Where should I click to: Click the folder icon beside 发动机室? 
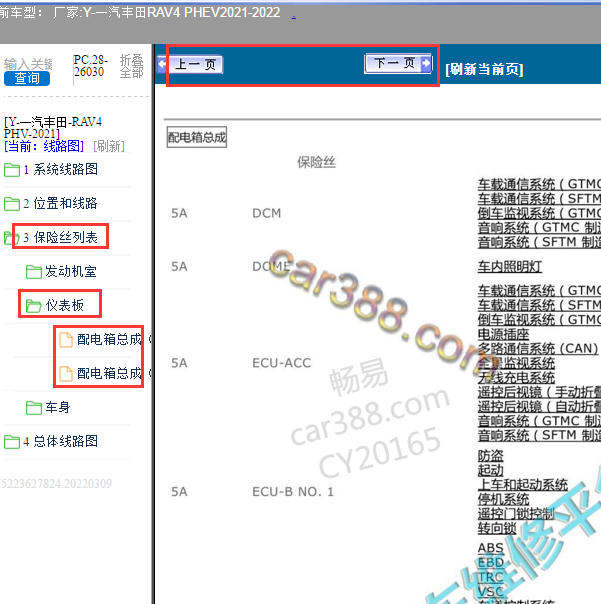[34, 272]
